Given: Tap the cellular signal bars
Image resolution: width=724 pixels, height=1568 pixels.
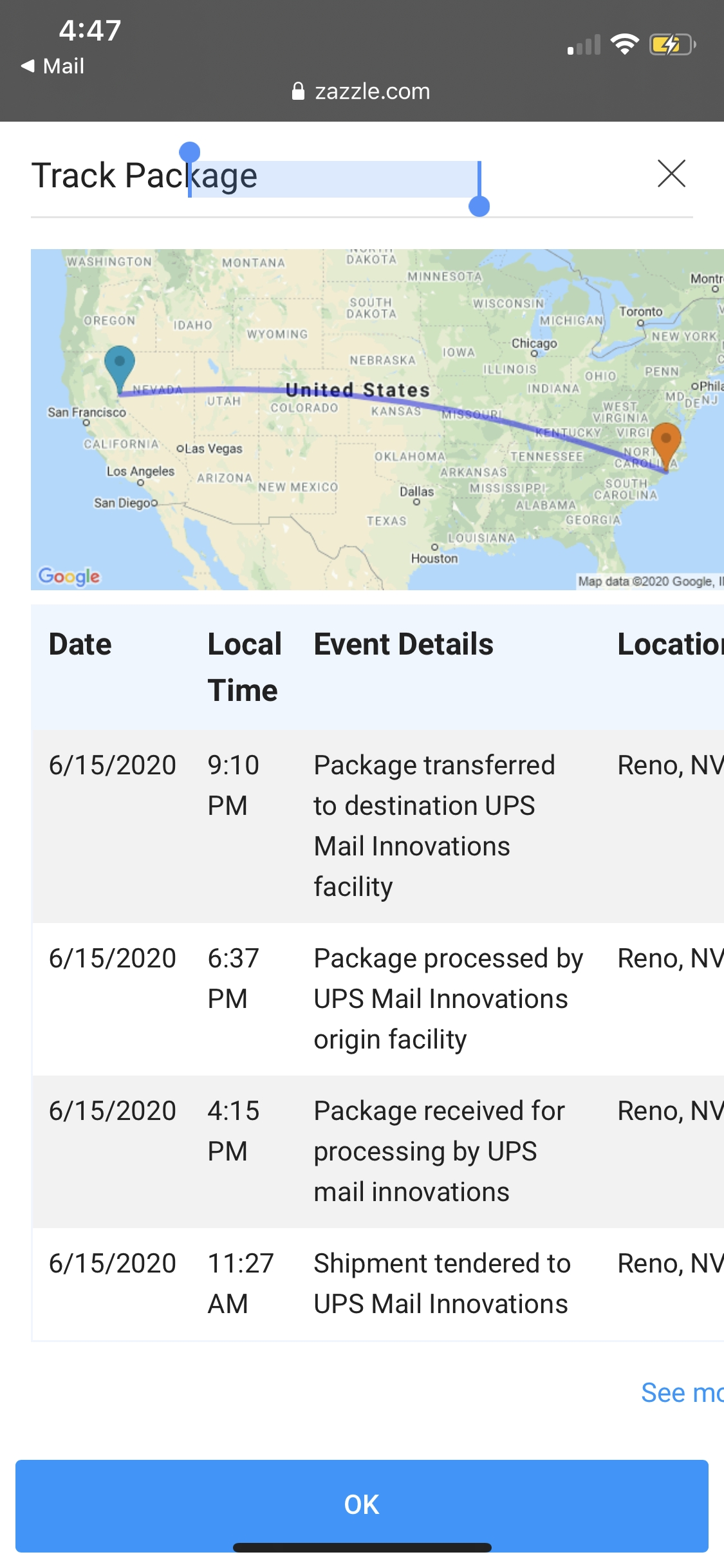Looking at the screenshot, I should pyautogui.click(x=584, y=45).
